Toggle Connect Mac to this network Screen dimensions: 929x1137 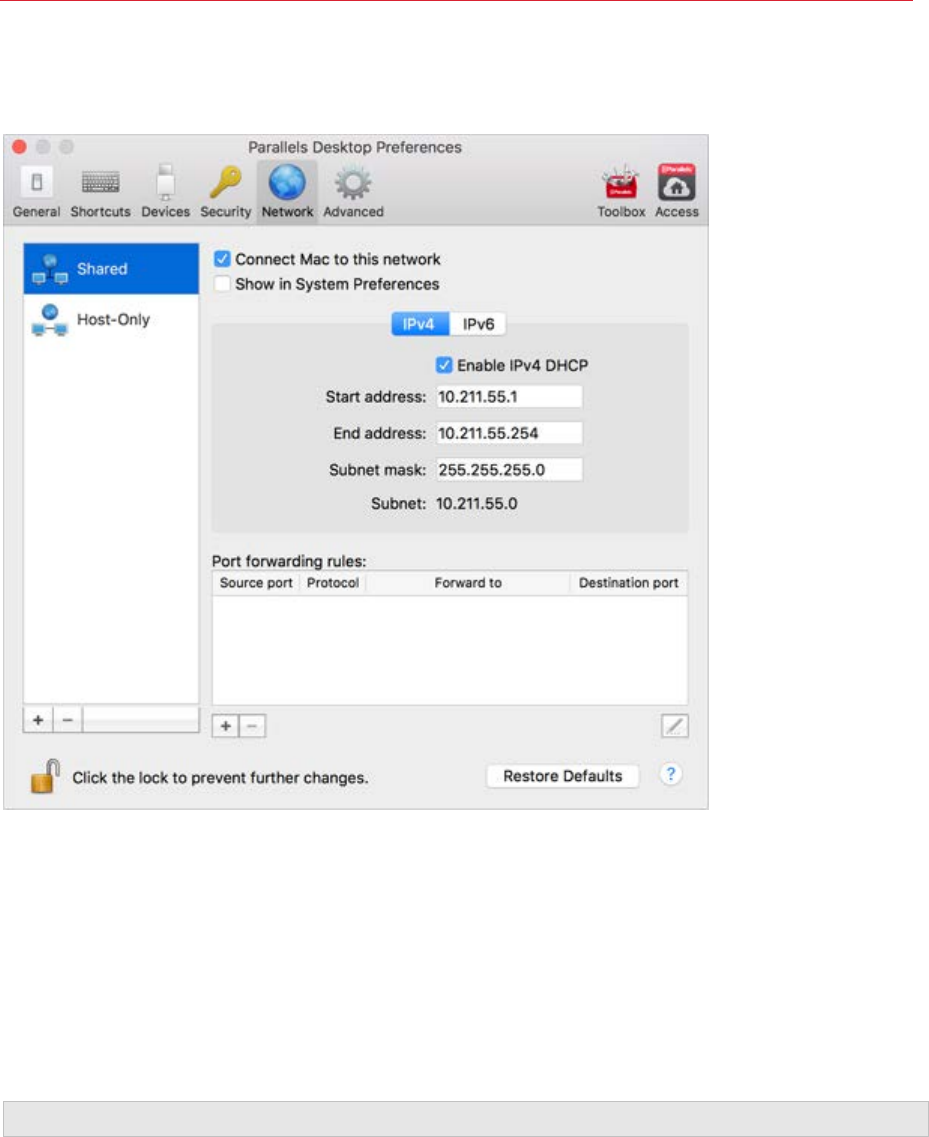(222, 259)
